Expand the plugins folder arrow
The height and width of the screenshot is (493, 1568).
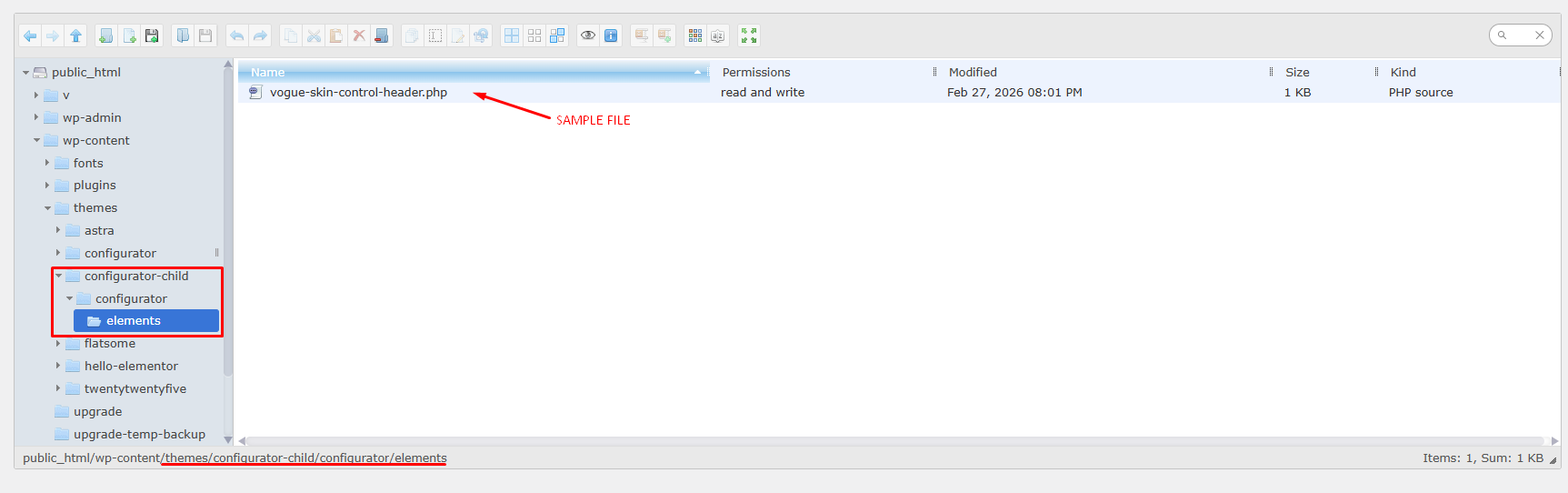tap(47, 185)
